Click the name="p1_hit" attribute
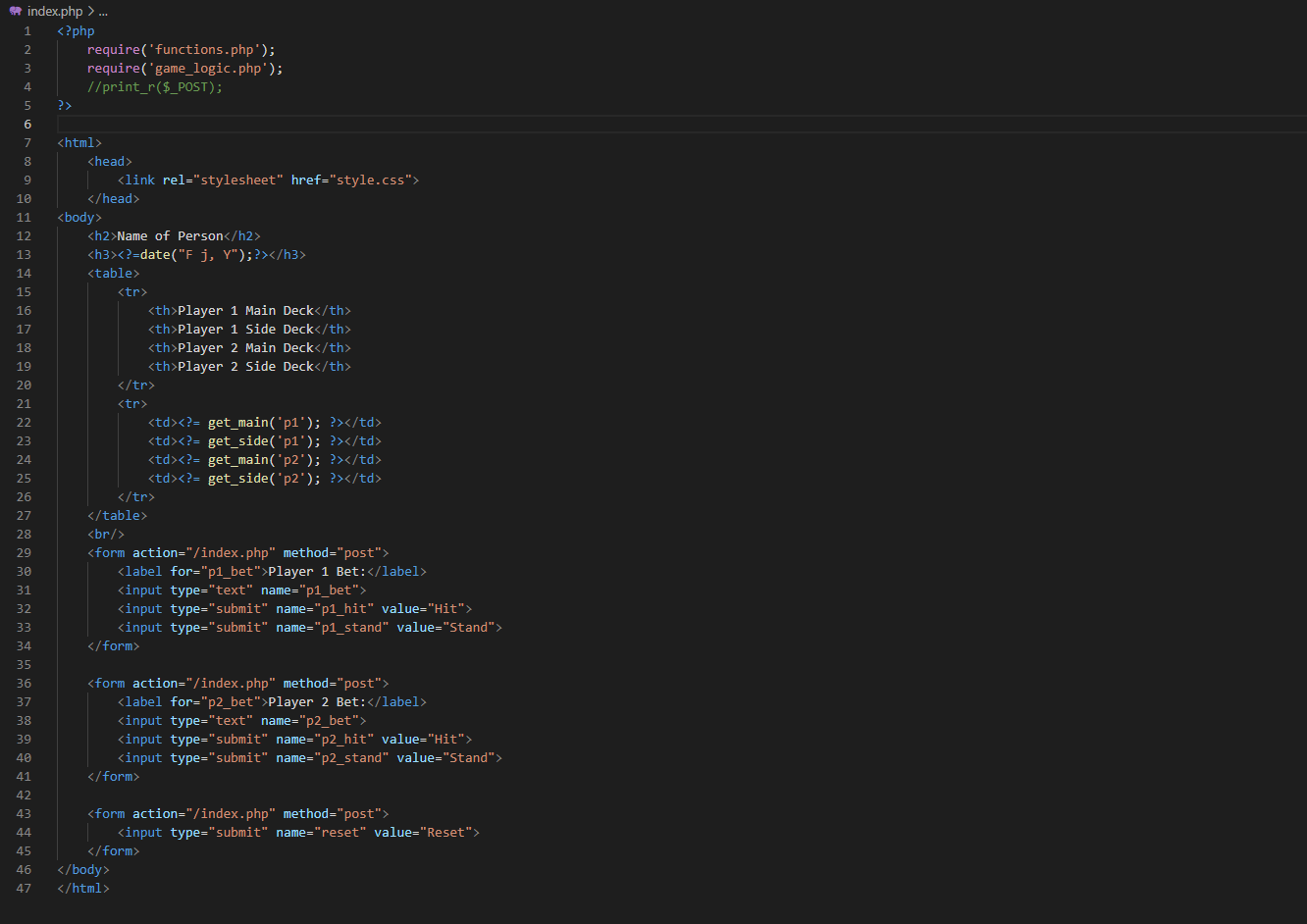1307x924 pixels. pos(325,608)
